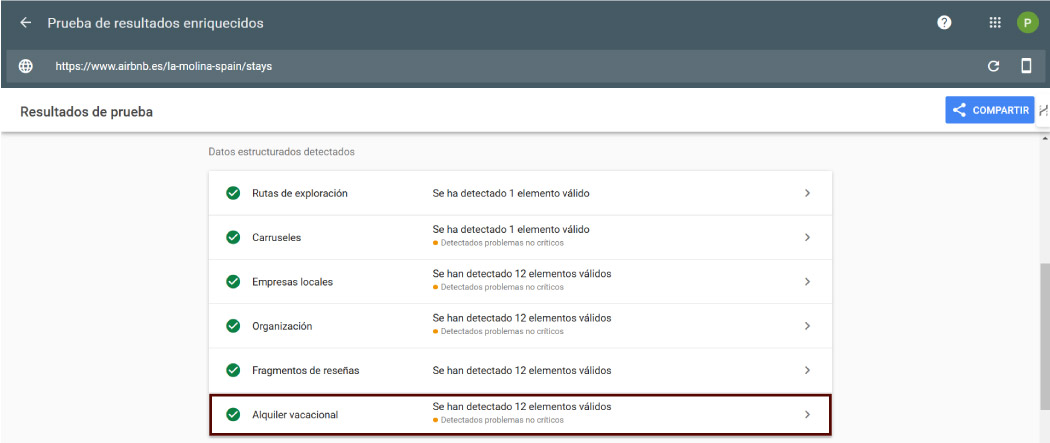Click the green check beside Rutas de exploración
This screenshot has width=1050, height=443.
233,193
